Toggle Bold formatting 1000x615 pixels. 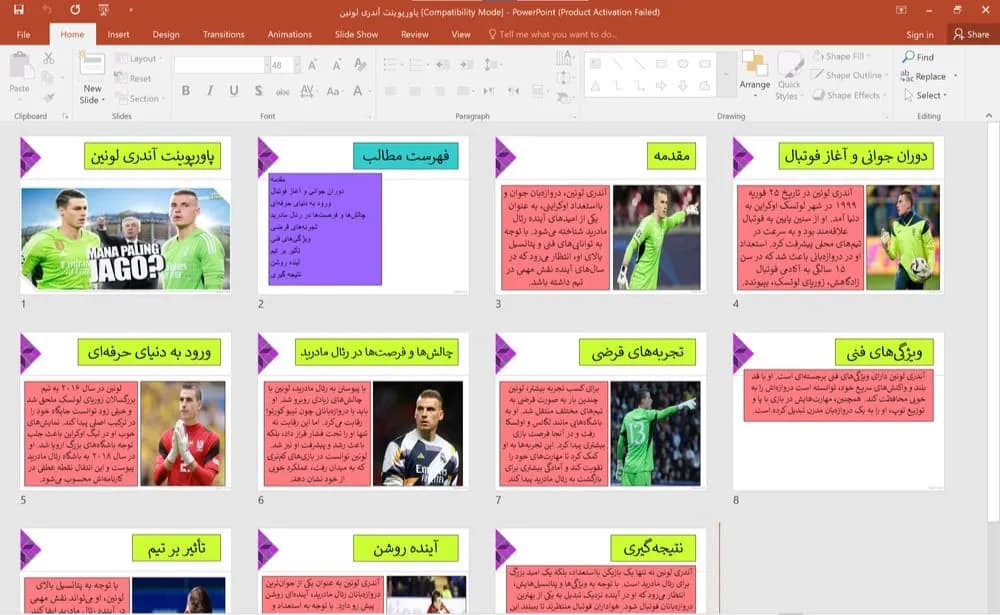pos(186,91)
